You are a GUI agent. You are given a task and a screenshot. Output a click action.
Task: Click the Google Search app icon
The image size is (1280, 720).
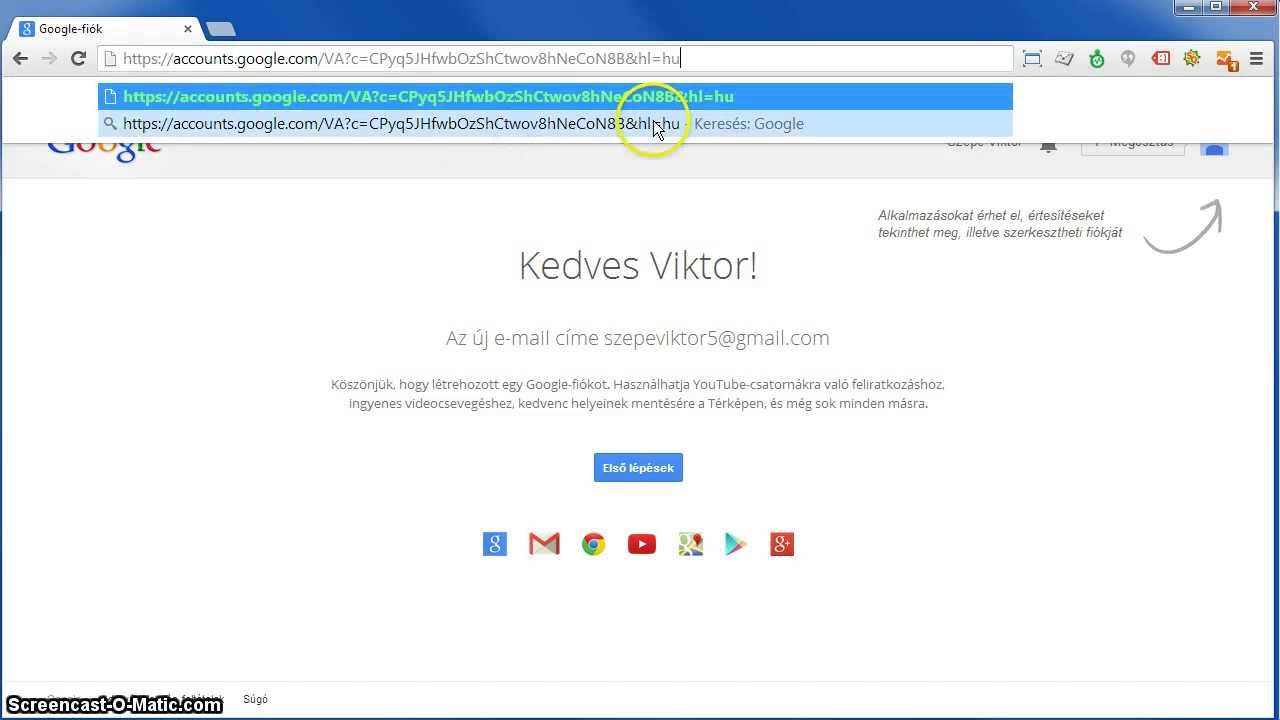coord(495,544)
